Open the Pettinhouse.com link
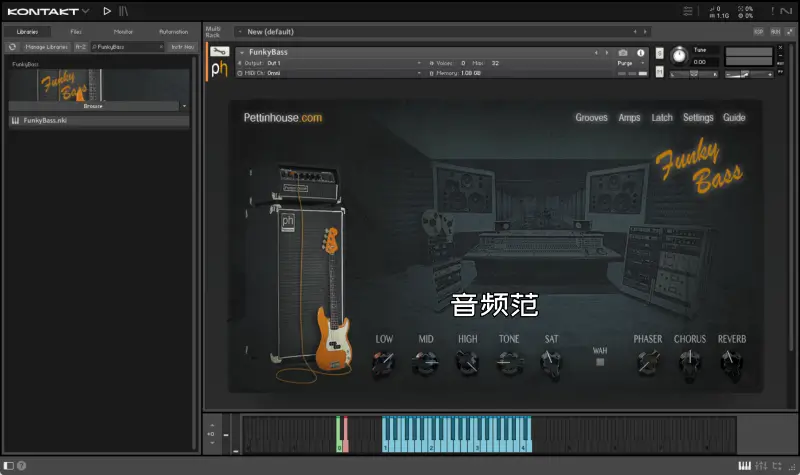 coord(283,118)
